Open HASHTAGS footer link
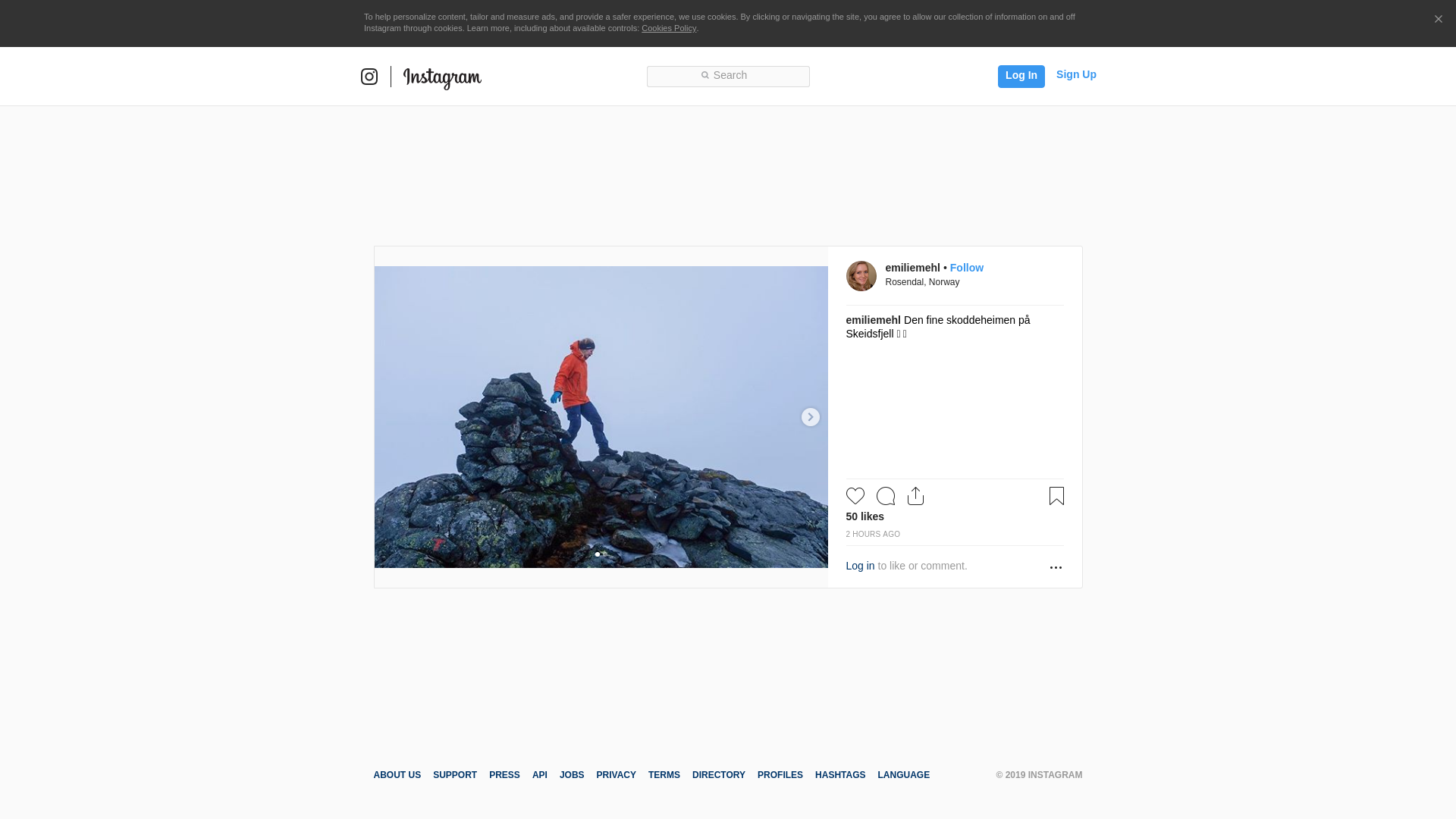The image size is (1456, 819). [840, 775]
